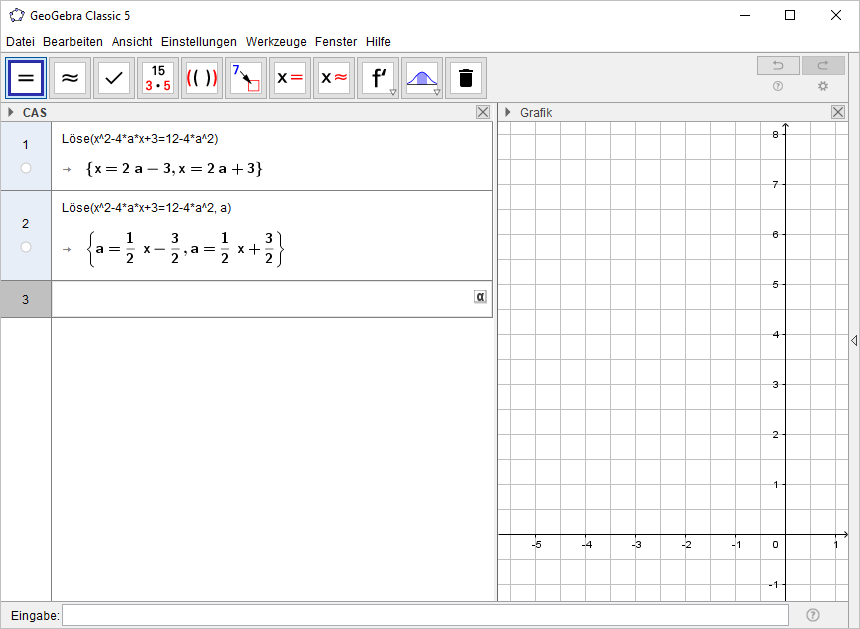Screen dimensions: 860x629
Task: Select the Numeric approximation tool
Action: click(69, 77)
